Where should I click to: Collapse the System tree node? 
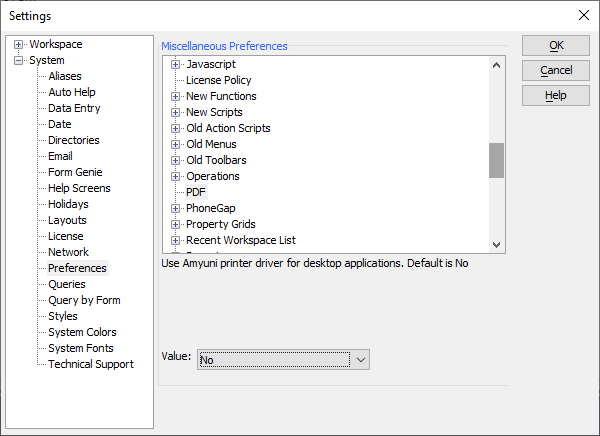[18, 60]
